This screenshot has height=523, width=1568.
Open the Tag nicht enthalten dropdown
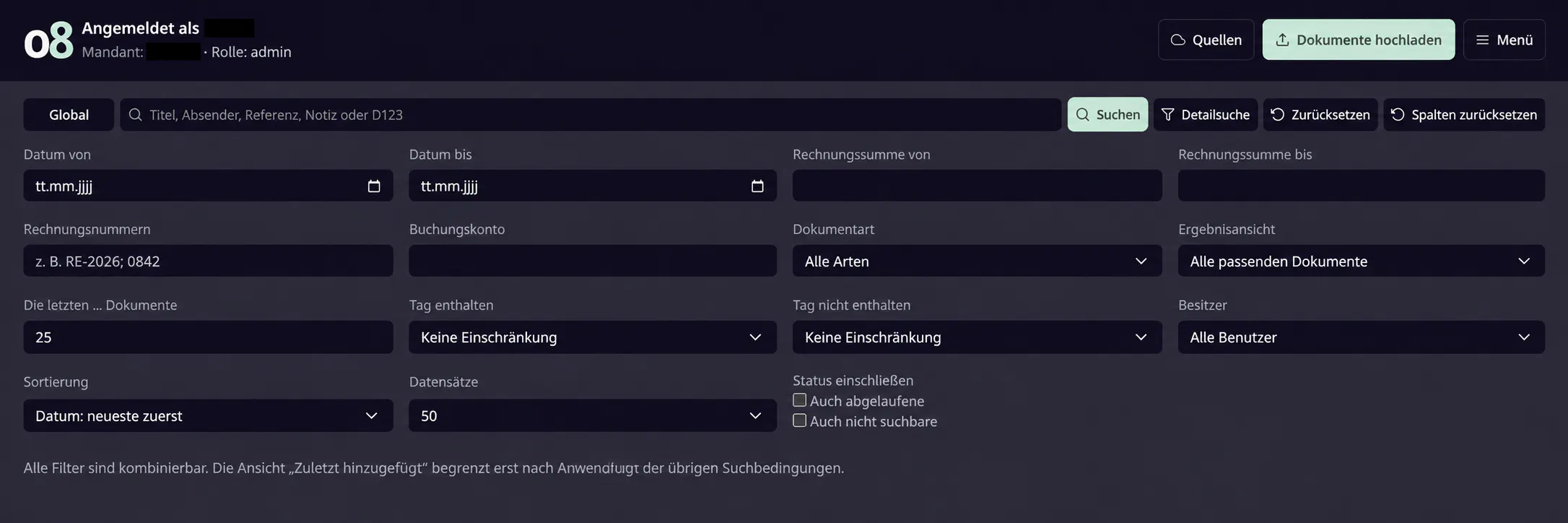tap(977, 337)
